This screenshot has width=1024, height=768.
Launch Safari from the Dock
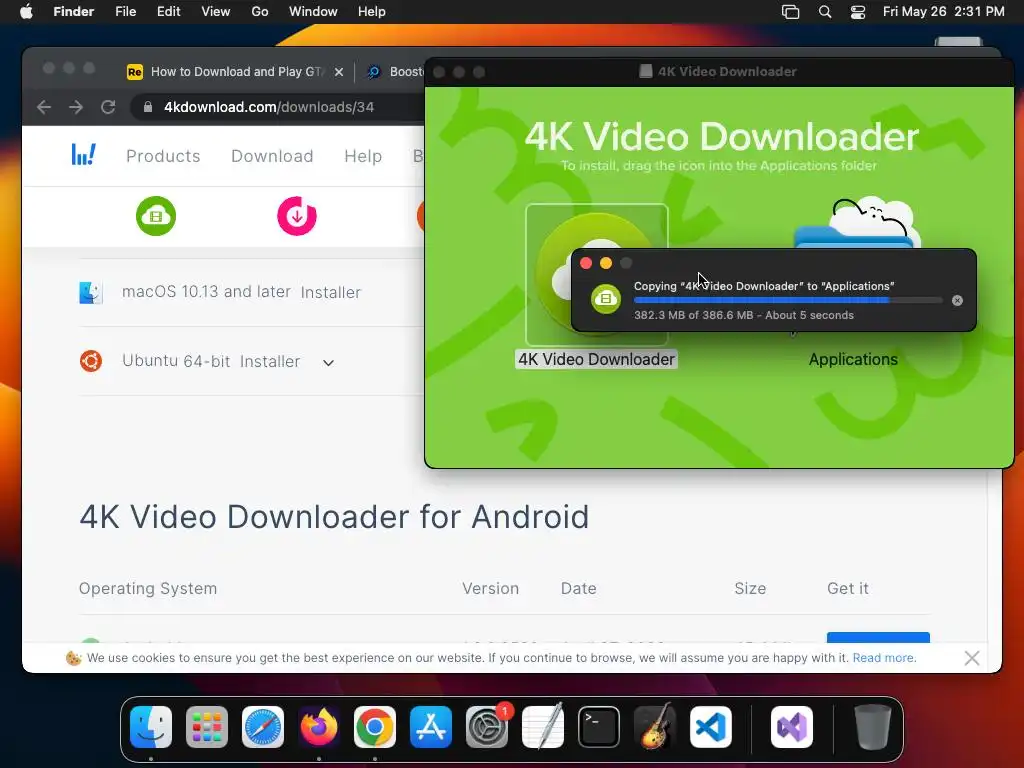(263, 727)
